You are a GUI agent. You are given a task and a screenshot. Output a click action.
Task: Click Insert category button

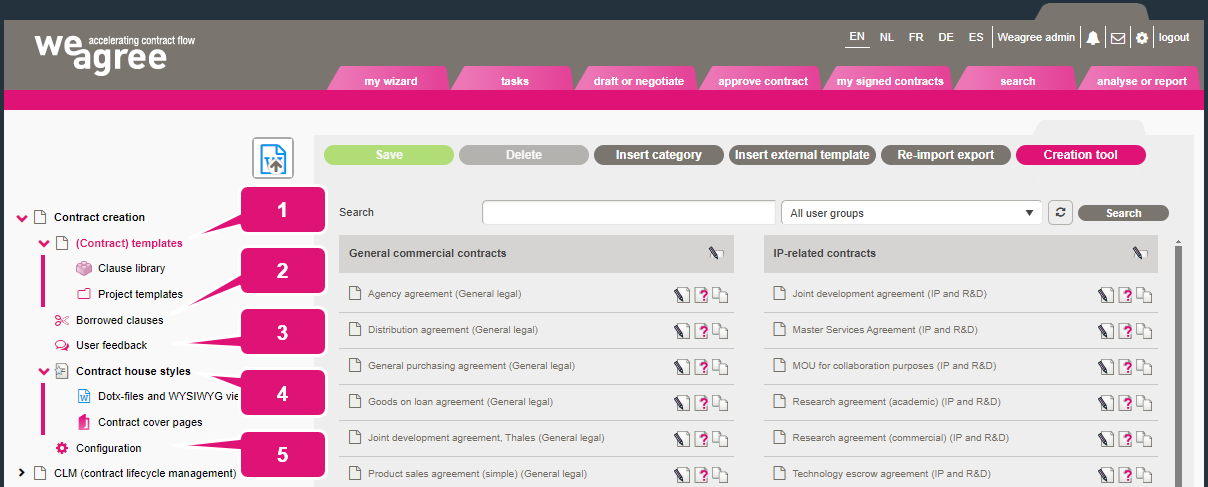click(x=659, y=155)
